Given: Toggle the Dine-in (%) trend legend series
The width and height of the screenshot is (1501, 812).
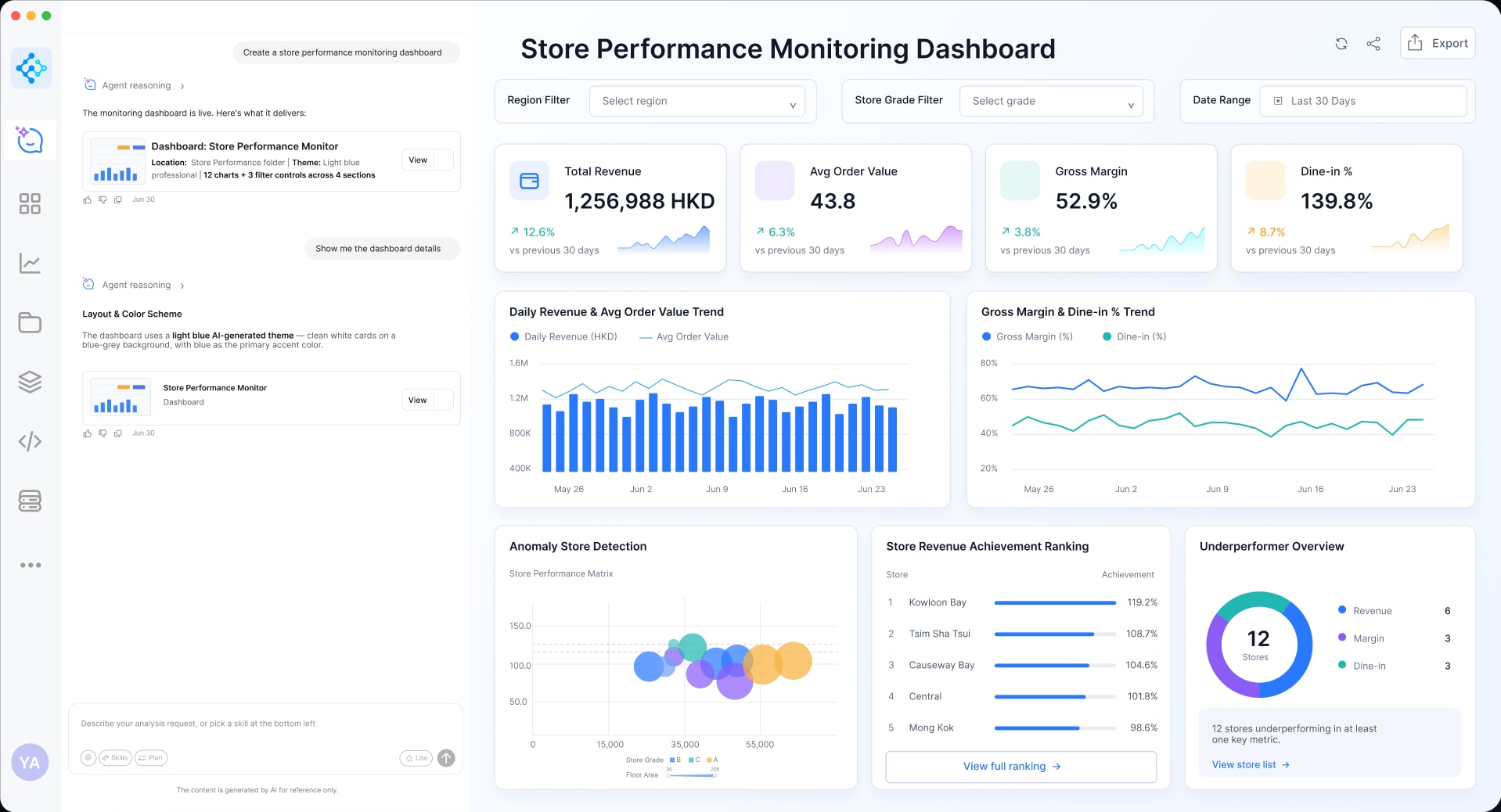Looking at the screenshot, I should pyautogui.click(x=1134, y=336).
